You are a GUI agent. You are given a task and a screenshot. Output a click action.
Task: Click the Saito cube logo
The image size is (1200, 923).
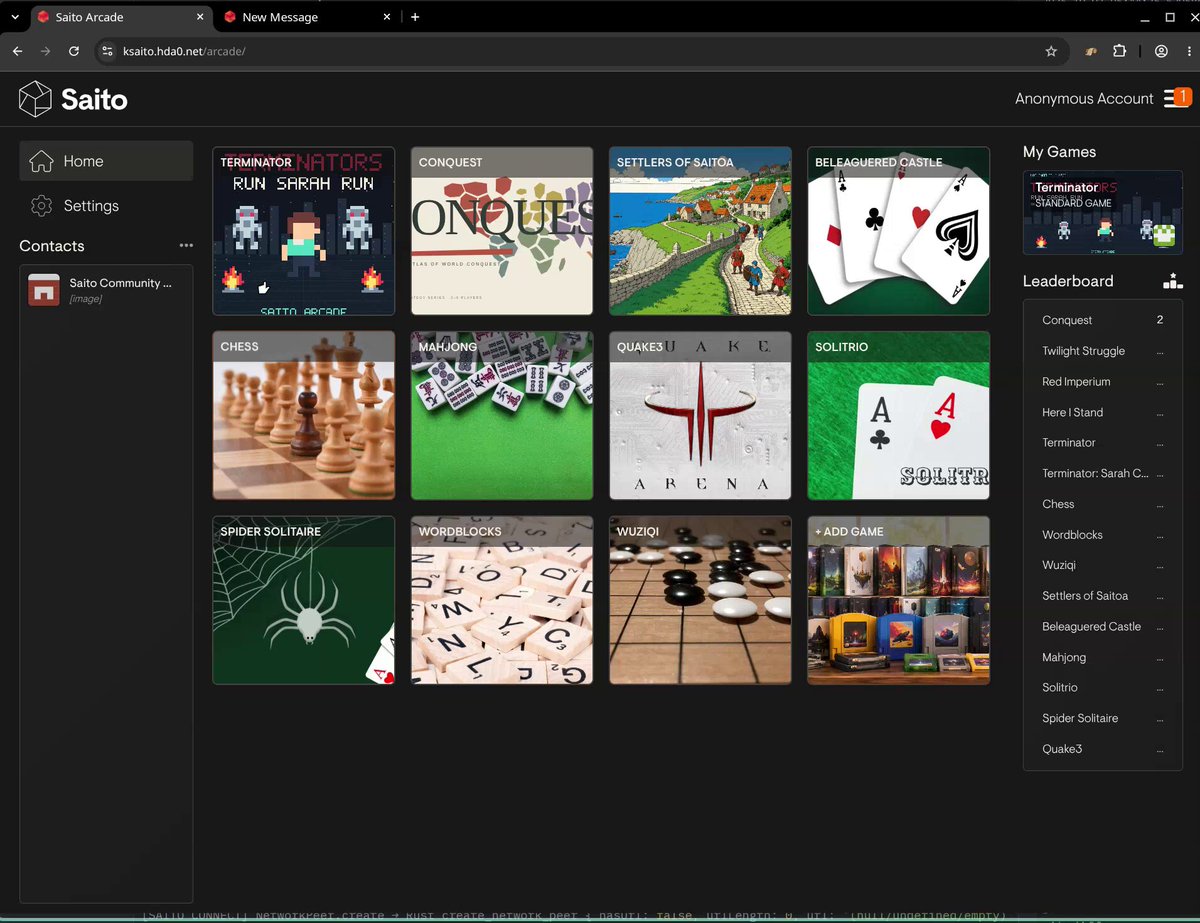point(35,99)
